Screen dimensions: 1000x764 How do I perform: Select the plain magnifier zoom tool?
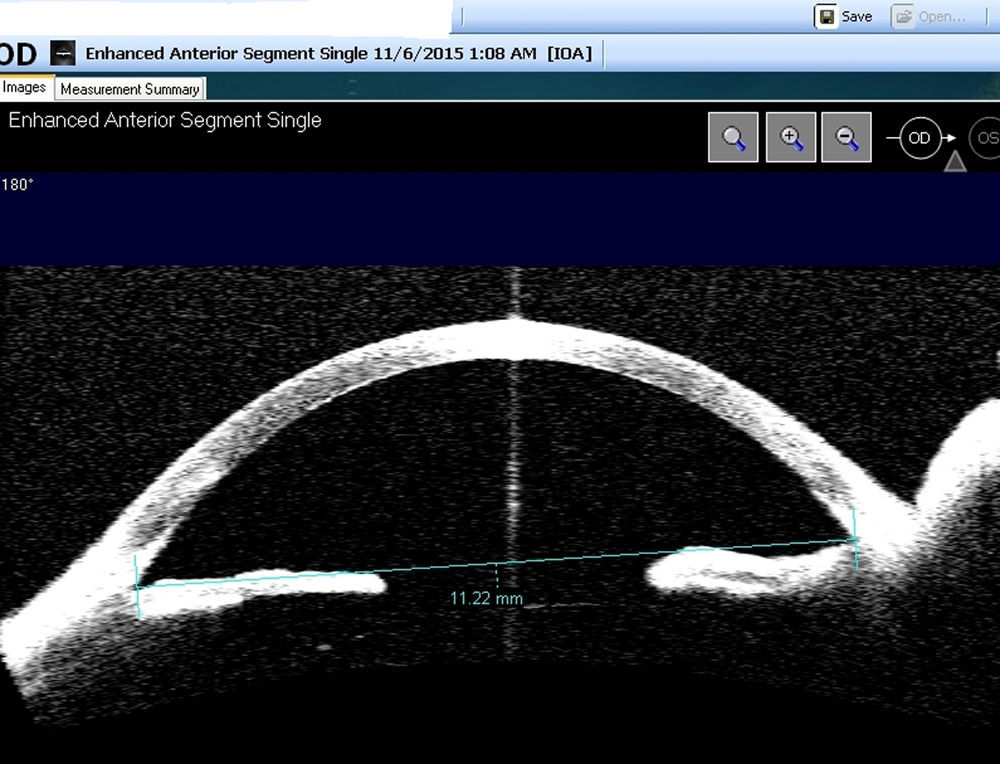733,137
